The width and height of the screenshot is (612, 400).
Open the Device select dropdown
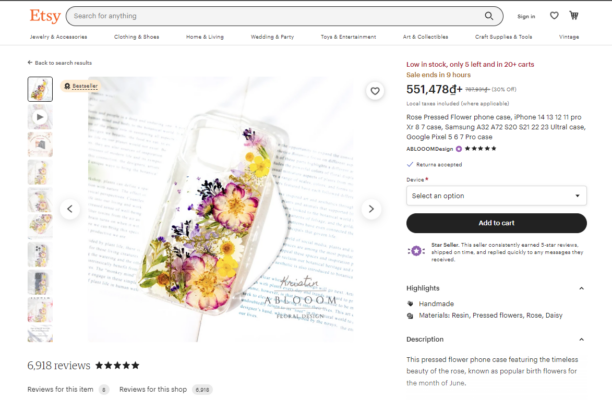[x=496, y=196]
